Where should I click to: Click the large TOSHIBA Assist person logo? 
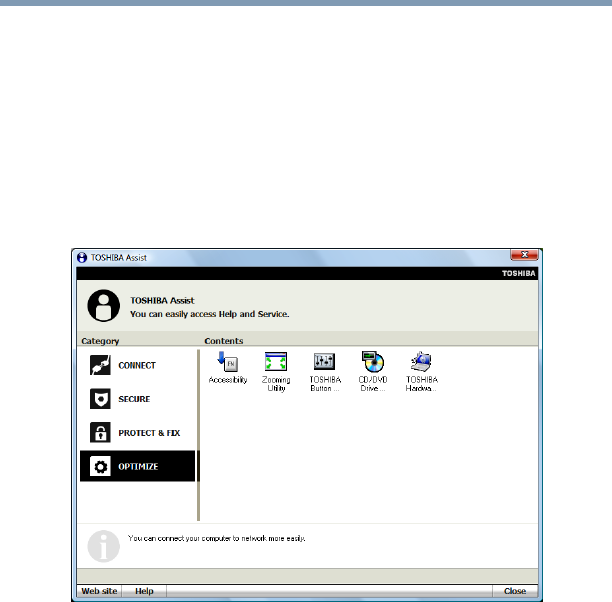tap(103, 306)
